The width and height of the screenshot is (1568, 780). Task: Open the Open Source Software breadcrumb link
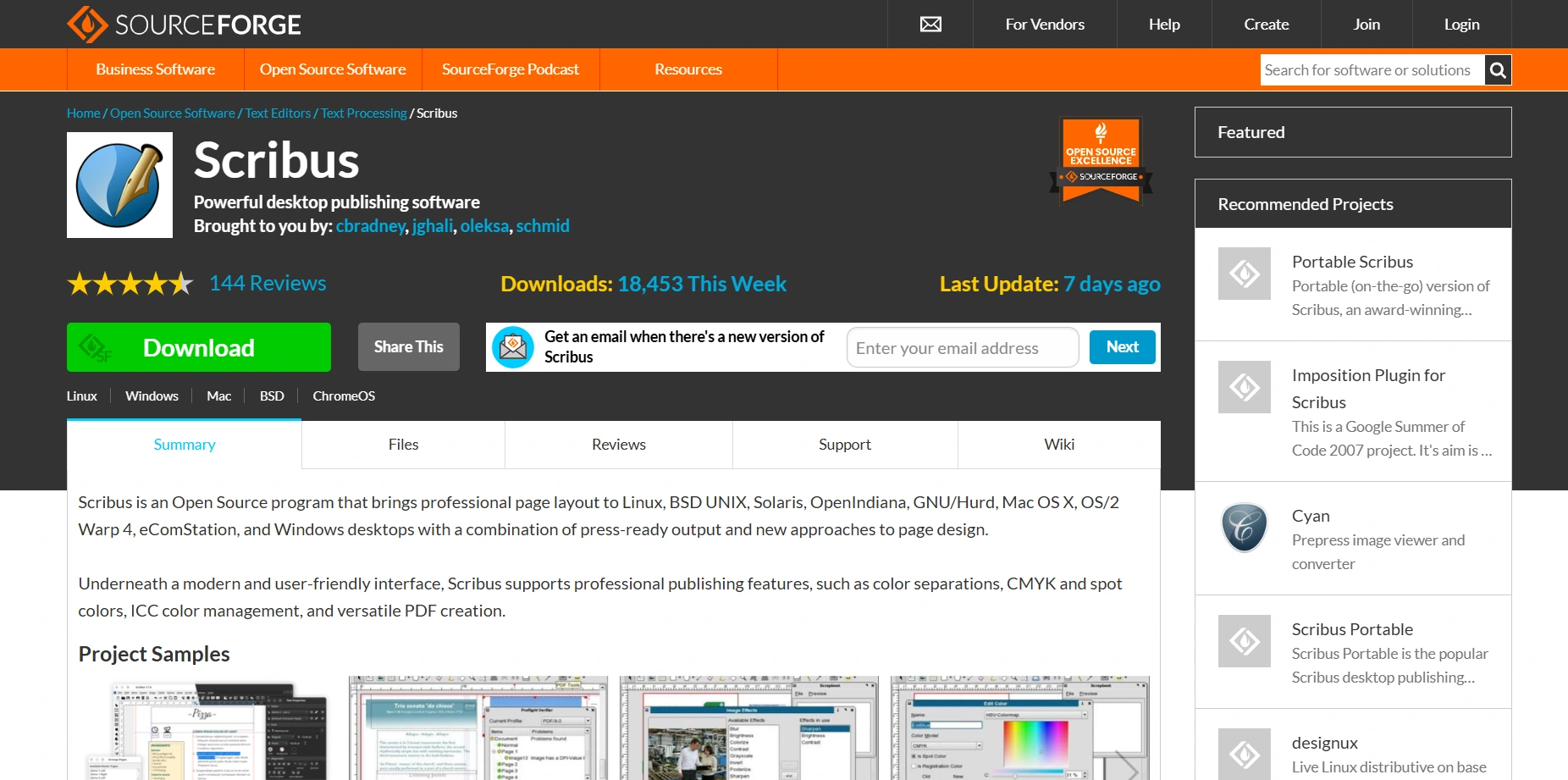point(173,113)
